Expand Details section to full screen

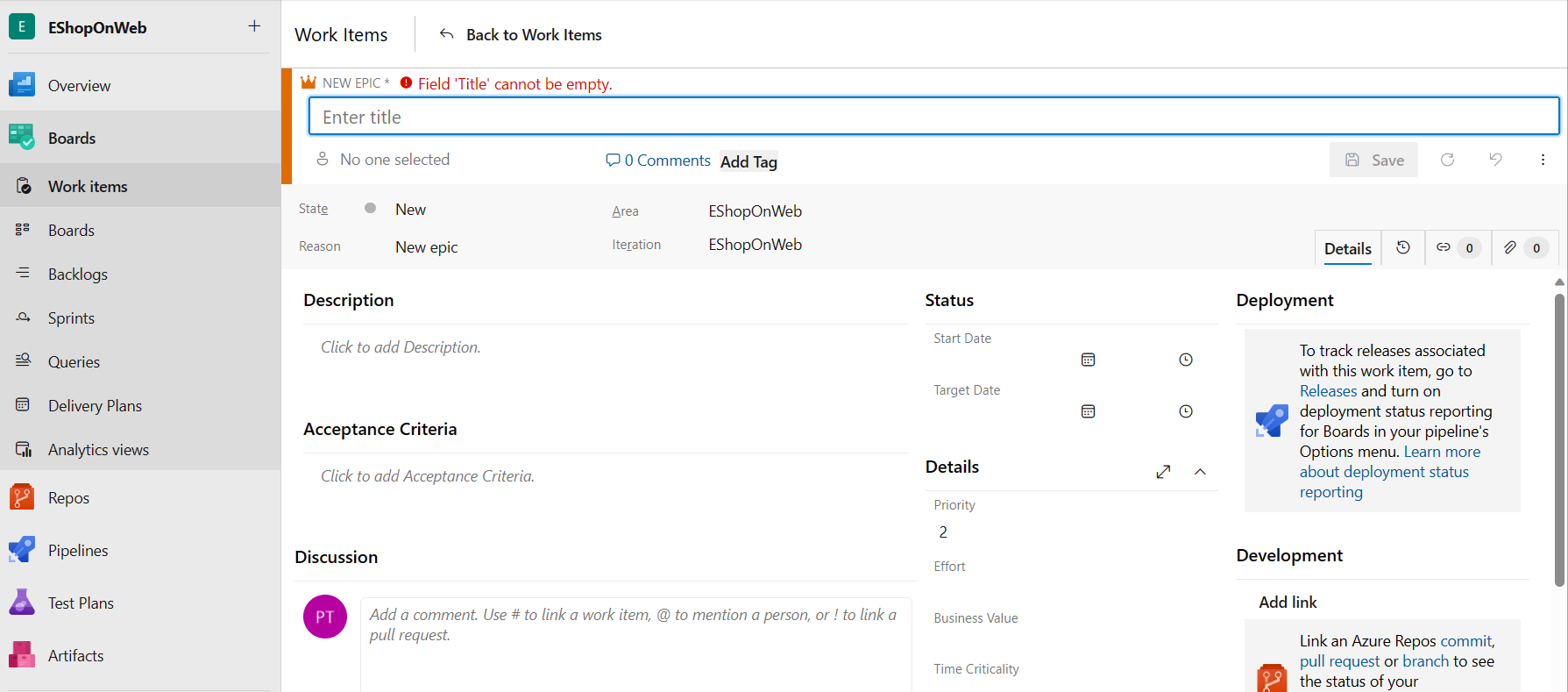coord(1163,472)
